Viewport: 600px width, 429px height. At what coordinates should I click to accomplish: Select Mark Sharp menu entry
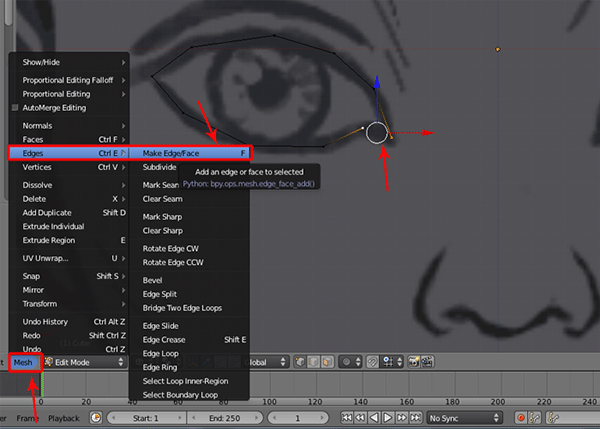tap(190, 217)
